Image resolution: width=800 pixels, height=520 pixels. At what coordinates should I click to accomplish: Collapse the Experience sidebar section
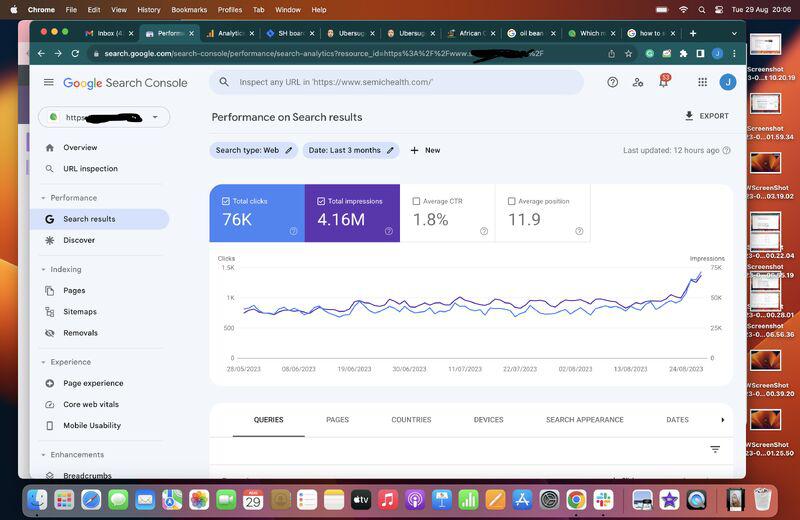(x=44, y=362)
